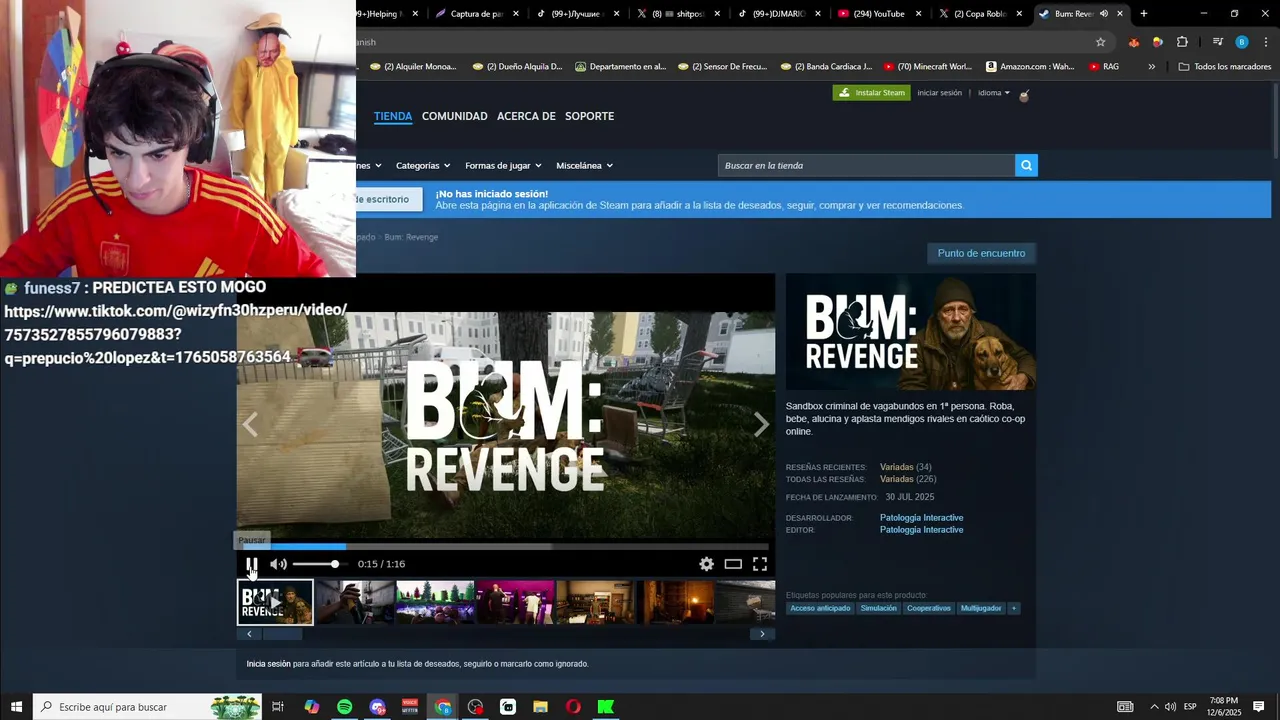Pause the Bum: Revenge trailer video
This screenshot has height=720, width=1280.
point(252,564)
